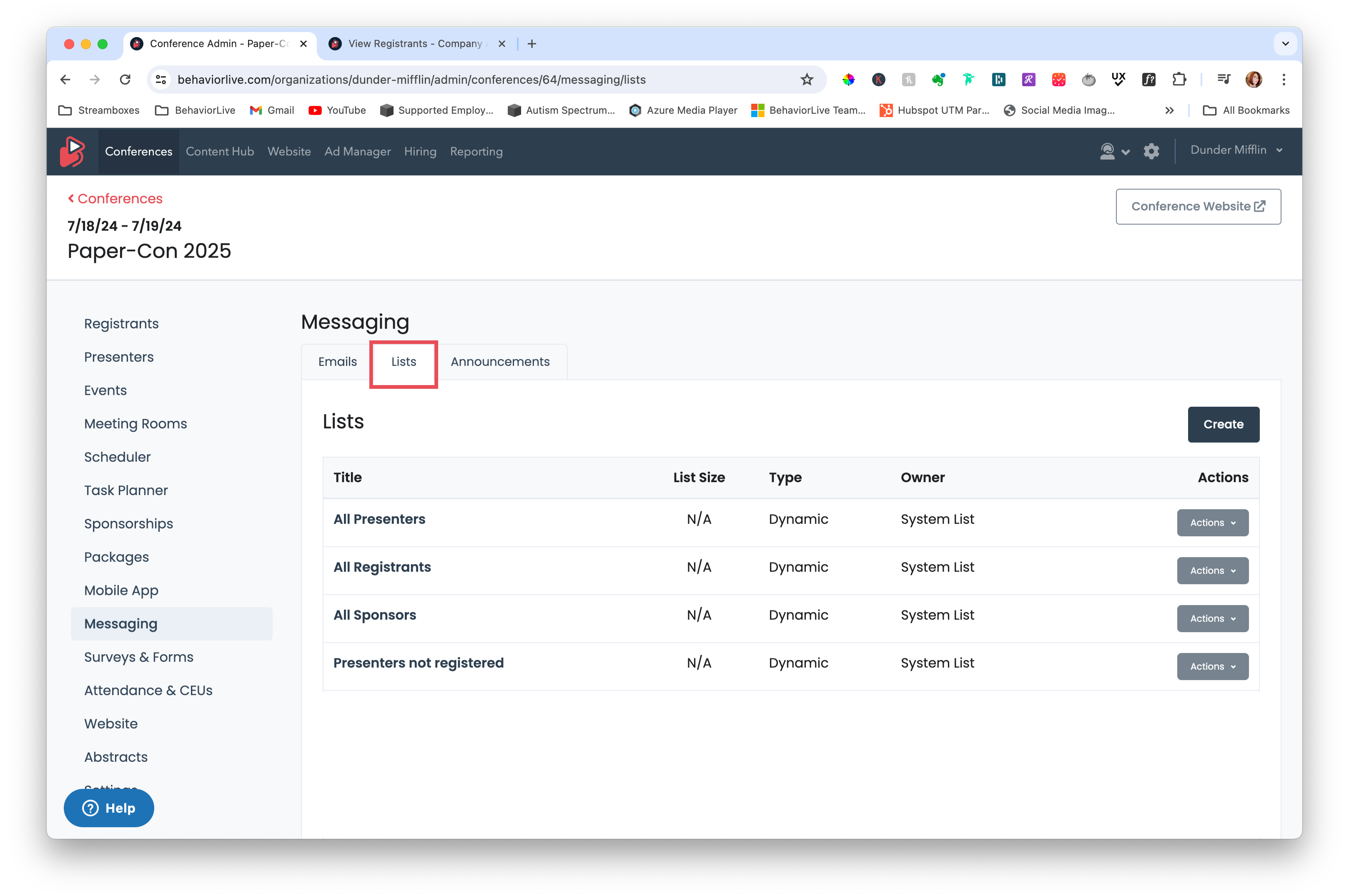Screen dimensions: 1349x896
Task: Go back to Conferences list
Action: pos(115,198)
